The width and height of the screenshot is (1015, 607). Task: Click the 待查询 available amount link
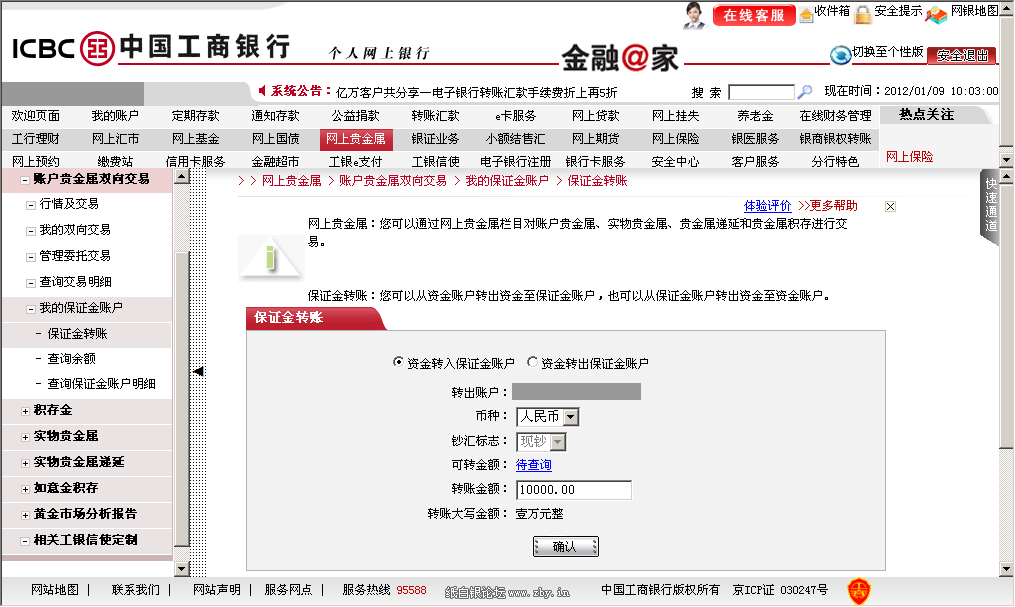[x=533, y=465]
